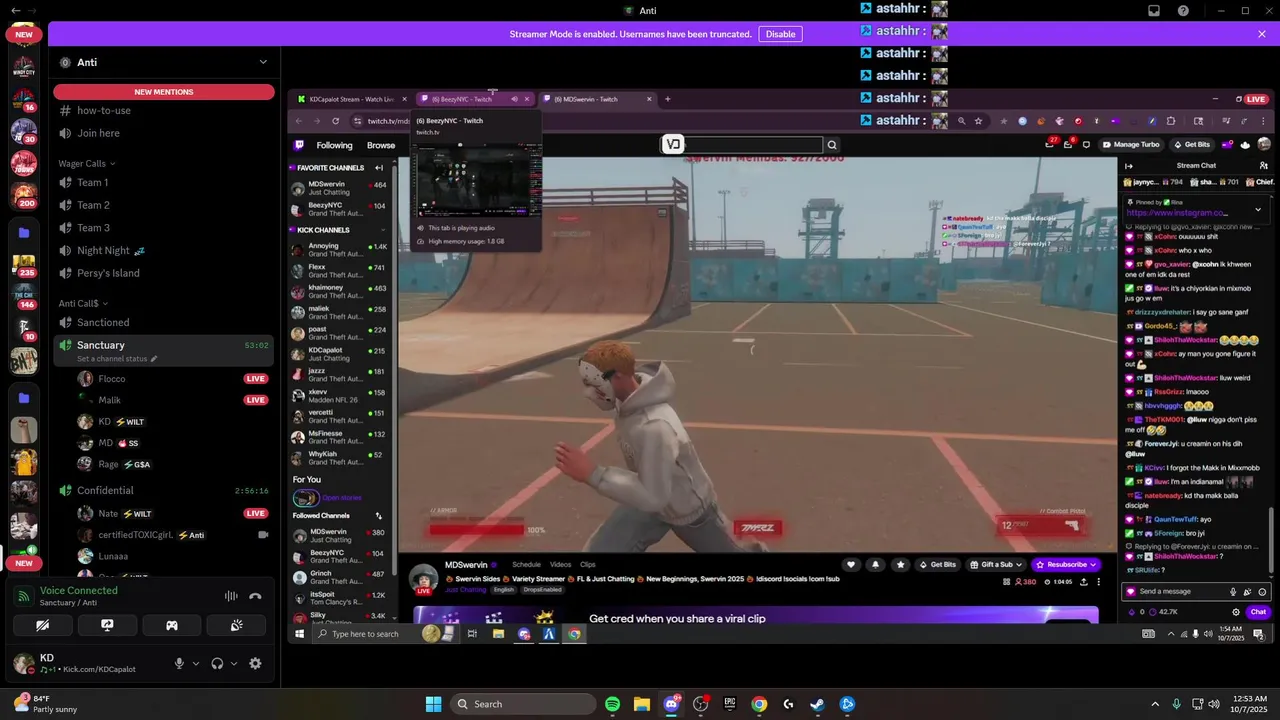The width and height of the screenshot is (1280, 720).
Task: Click the Windows Start button
Action: pos(433,704)
